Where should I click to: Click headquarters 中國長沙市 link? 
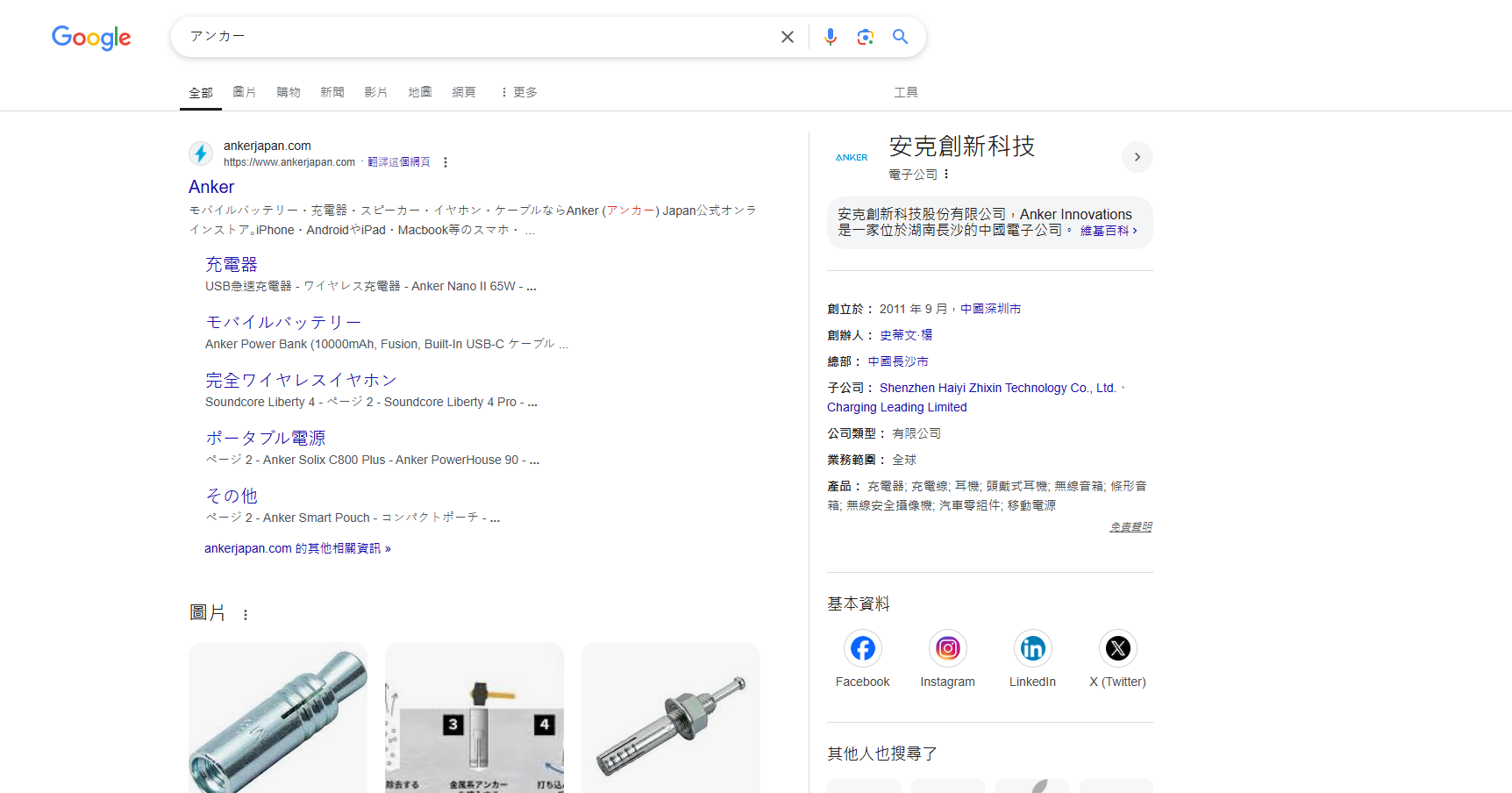[898, 361]
